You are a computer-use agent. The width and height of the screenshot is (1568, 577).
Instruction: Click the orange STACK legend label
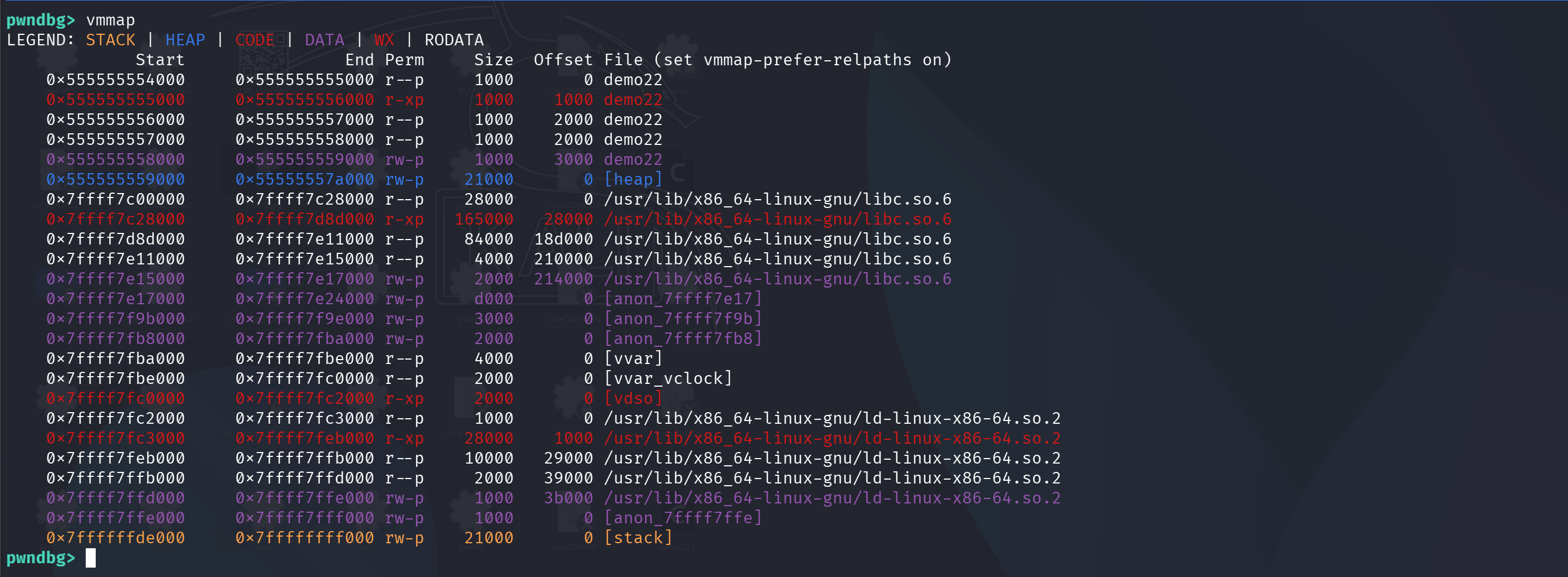(x=110, y=40)
